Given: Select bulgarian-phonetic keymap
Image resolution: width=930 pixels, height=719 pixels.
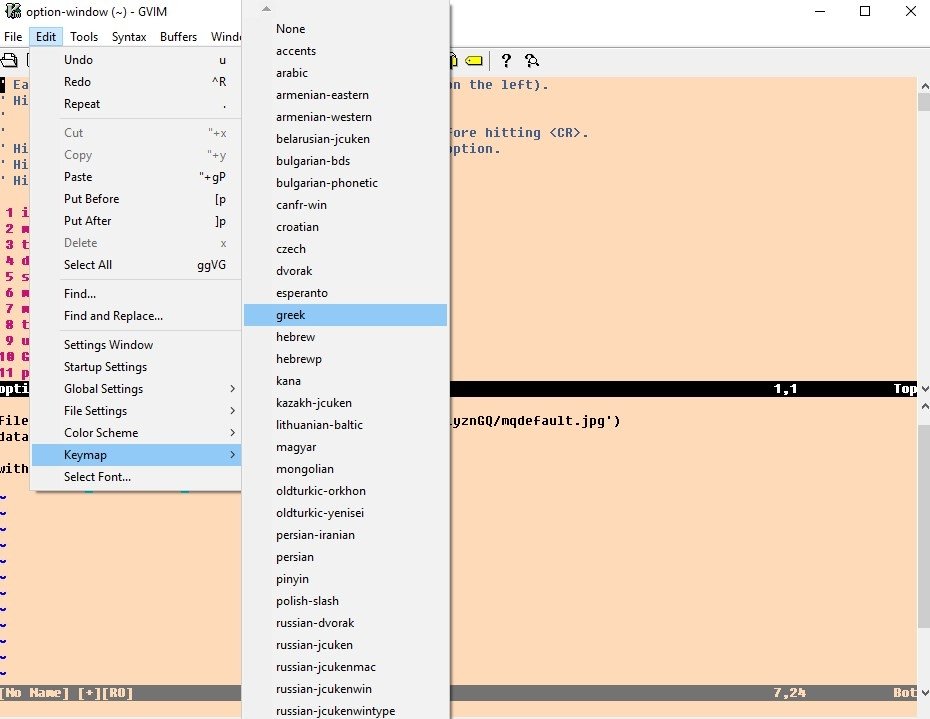Looking at the screenshot, I should [x=345, y=183].
